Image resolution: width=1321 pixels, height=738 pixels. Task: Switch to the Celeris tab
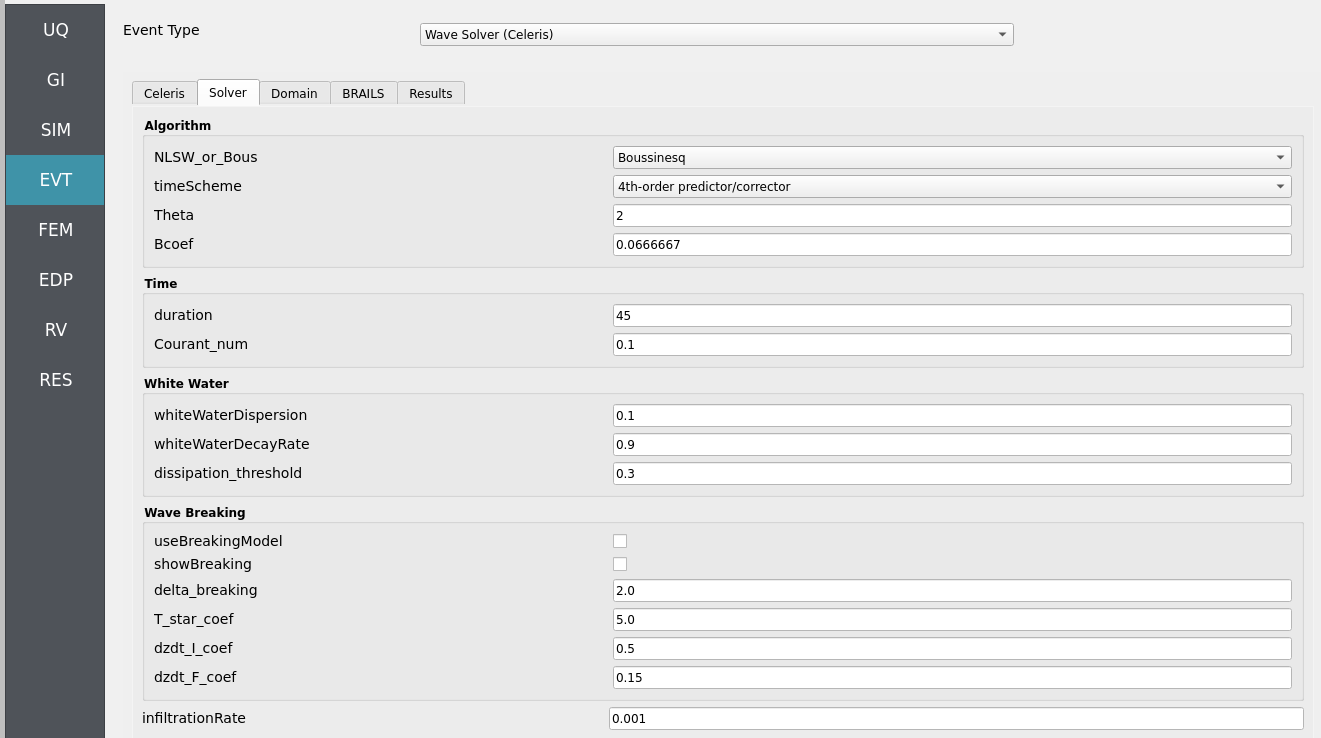[164, 93]
